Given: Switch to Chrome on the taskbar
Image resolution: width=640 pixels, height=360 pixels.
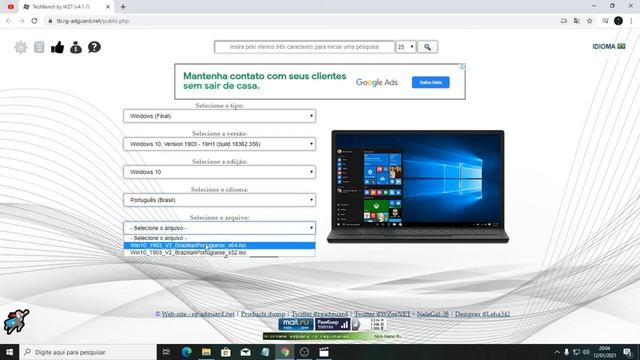Looking at the screenshot, I should (x=285, y=352).
